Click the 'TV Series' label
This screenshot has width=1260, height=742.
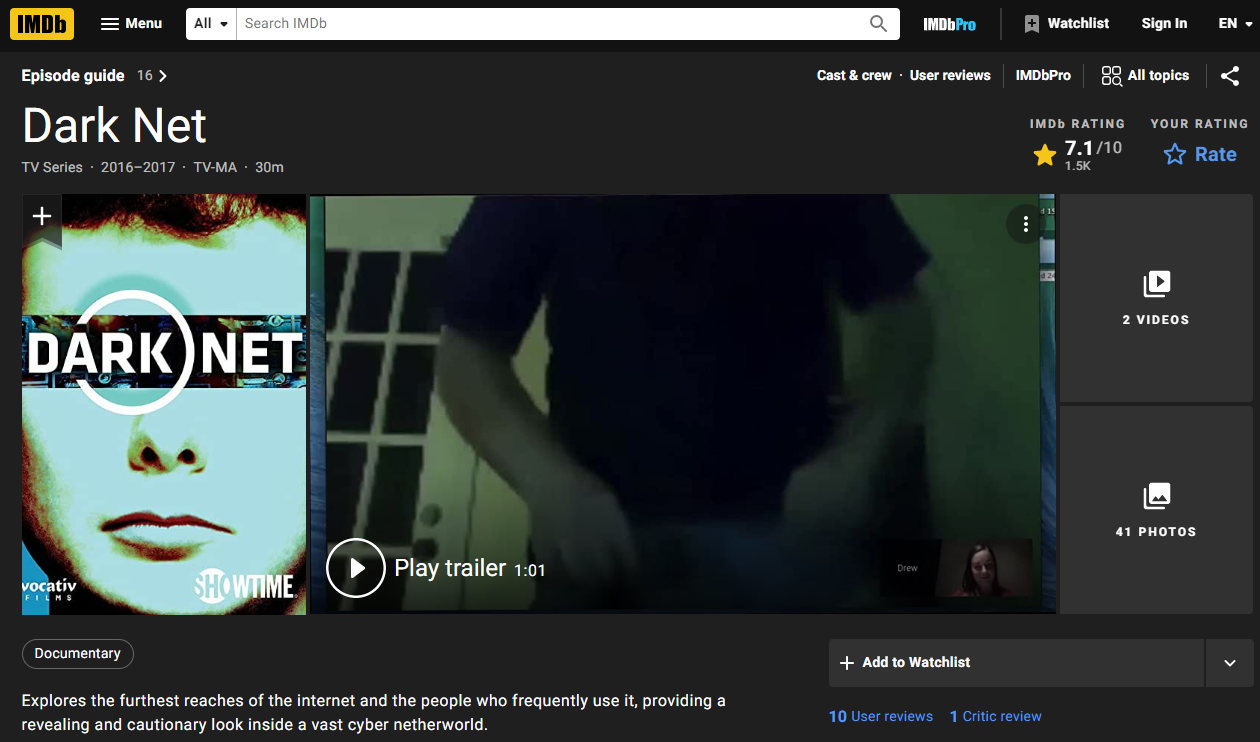(52, 167)
